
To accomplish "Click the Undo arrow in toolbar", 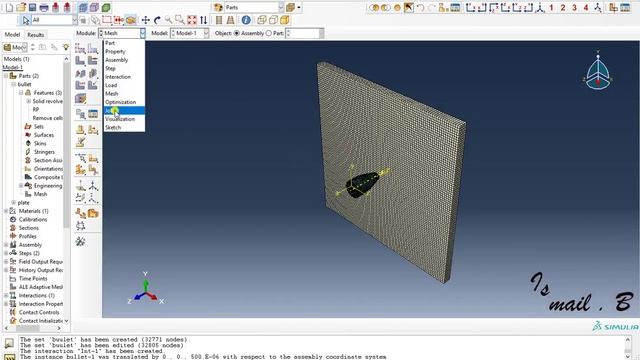I will (420, 7).
